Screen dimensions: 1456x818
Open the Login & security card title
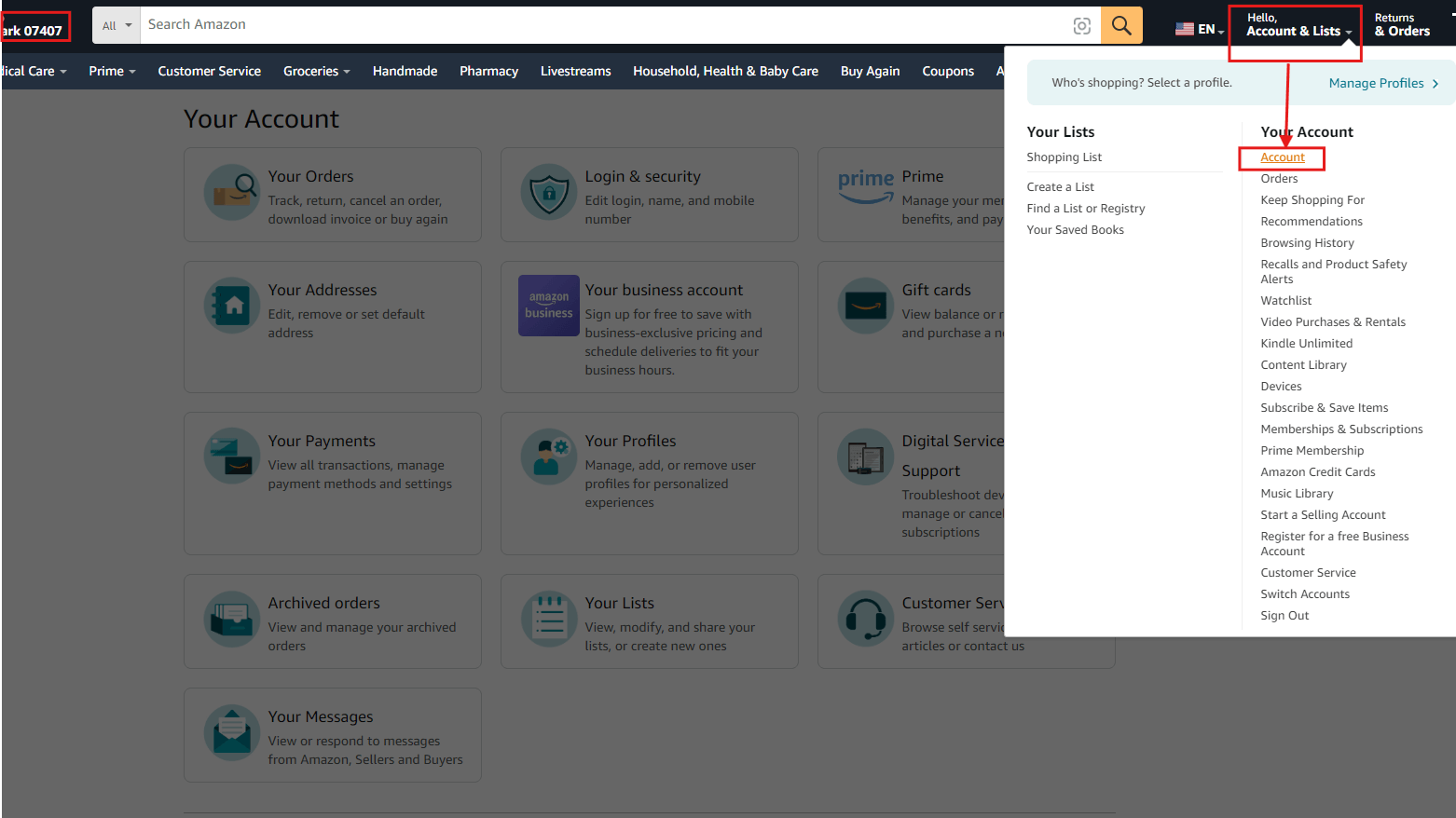pyautogui.click(x=642, y=176)
